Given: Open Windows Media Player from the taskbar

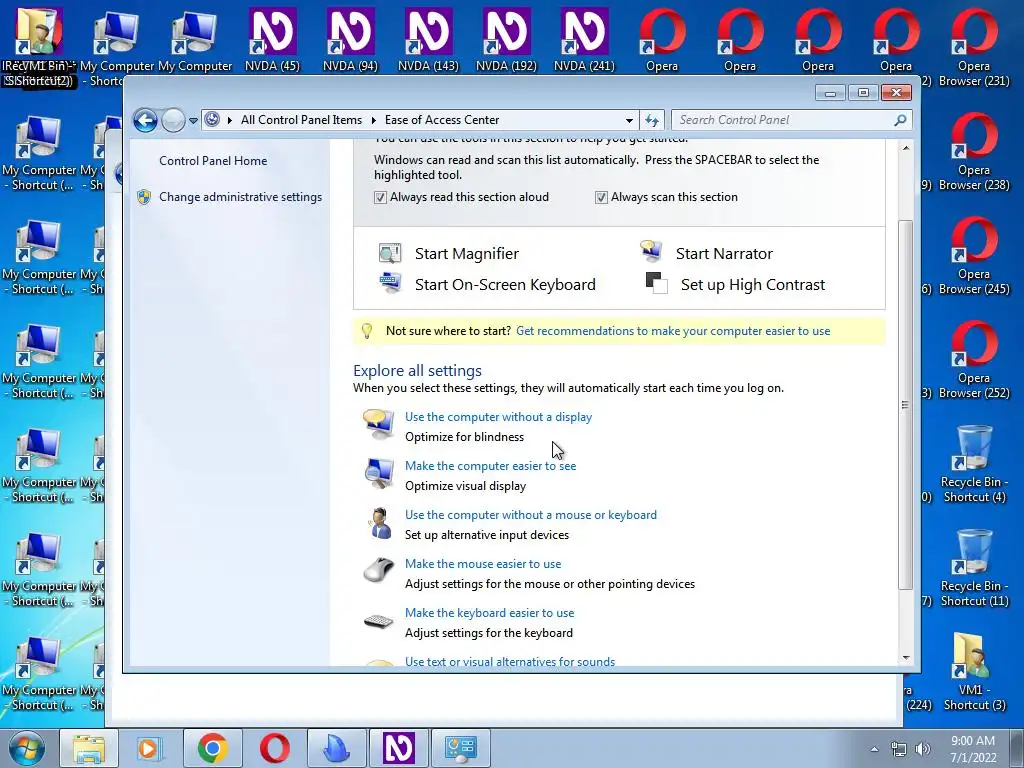Looking at the screenshot, I should (x=150, y=748).
